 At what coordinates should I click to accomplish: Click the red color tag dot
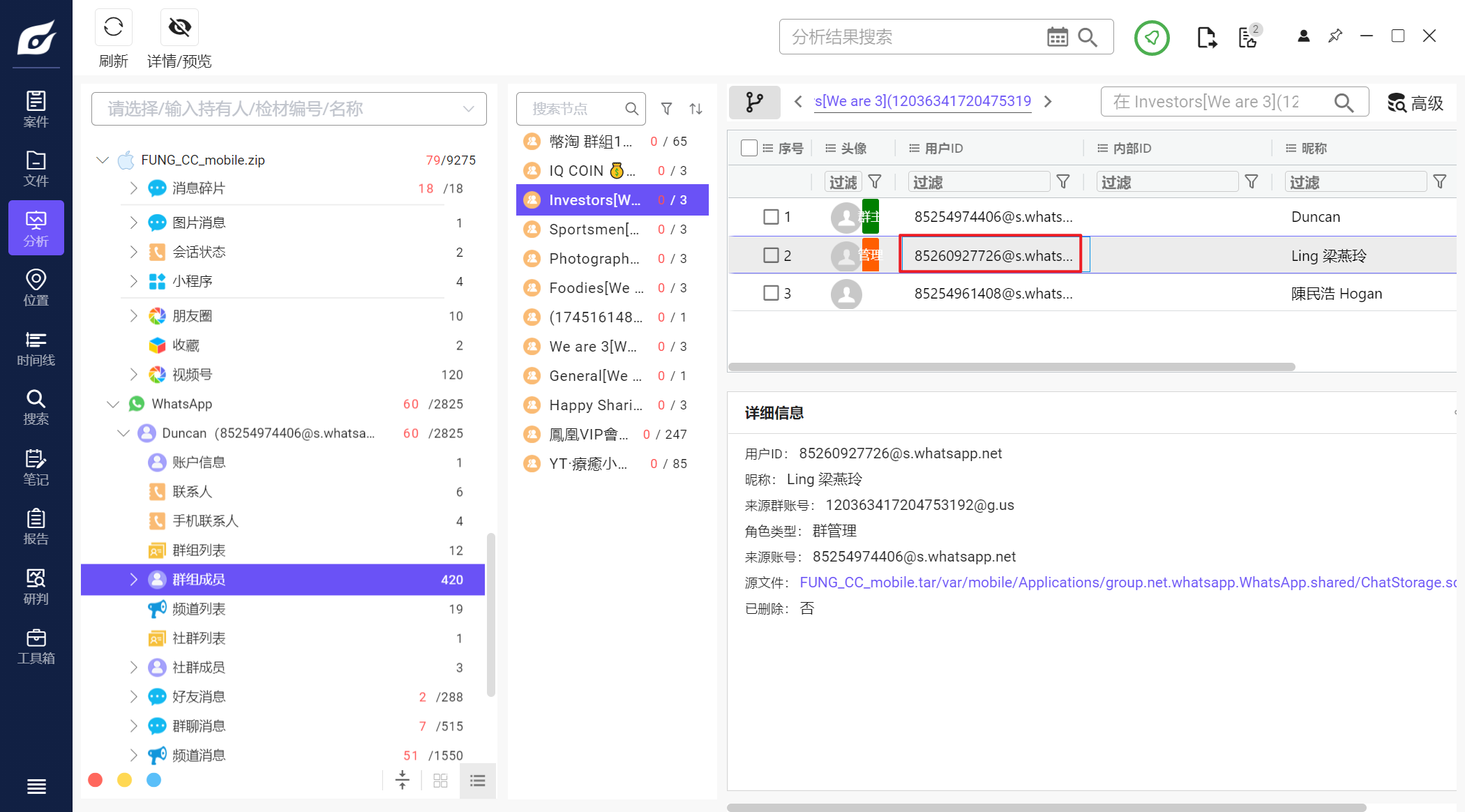(x=96, y=780)
